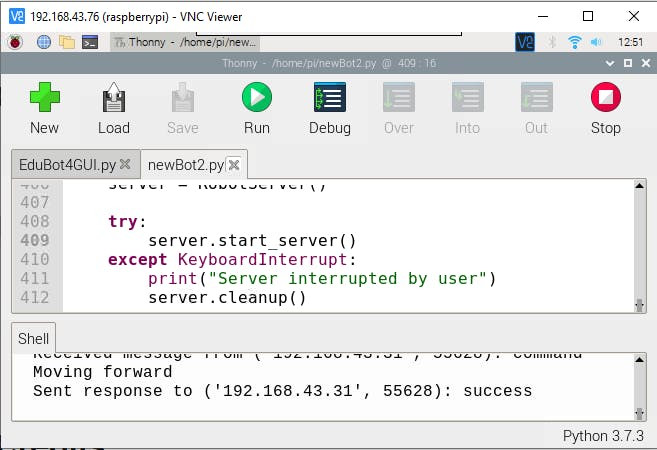Image resolution: width=657 pixels, height=450 pixels.
Task: Click the Bluetooth tray icon
Action: click(552, 42)
